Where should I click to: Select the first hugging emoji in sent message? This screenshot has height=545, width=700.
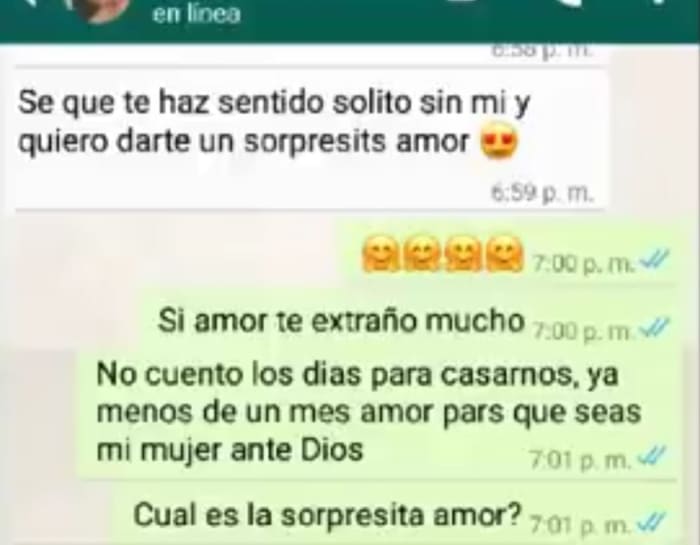382,254
